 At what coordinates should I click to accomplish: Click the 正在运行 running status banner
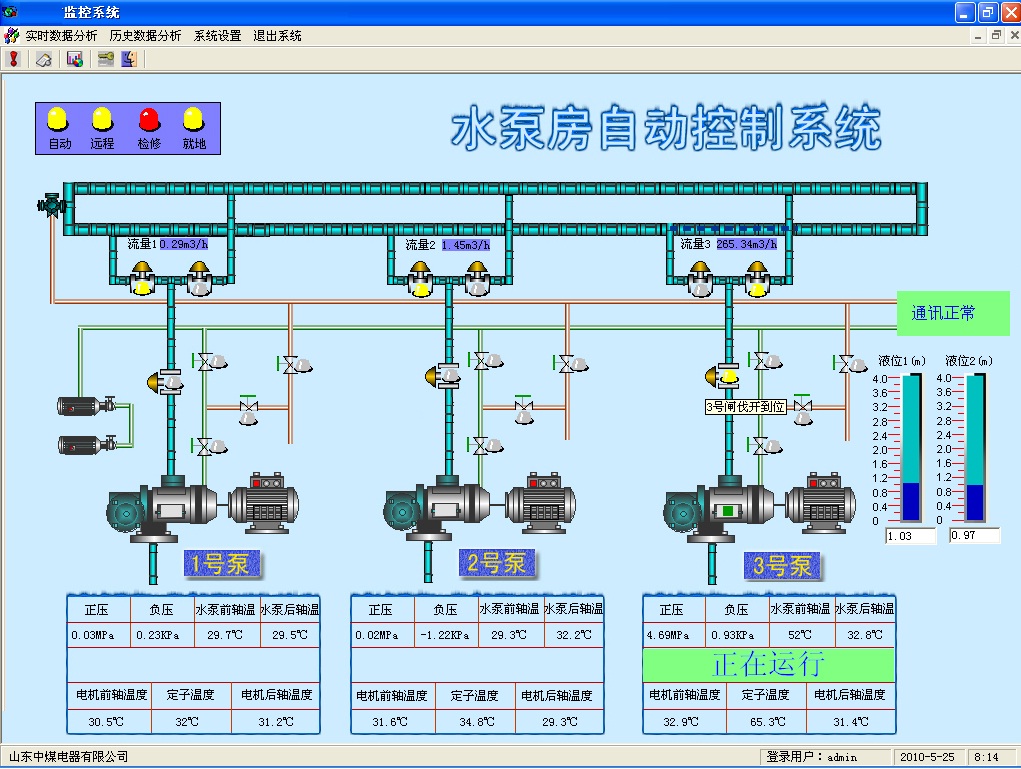point(767,664)
